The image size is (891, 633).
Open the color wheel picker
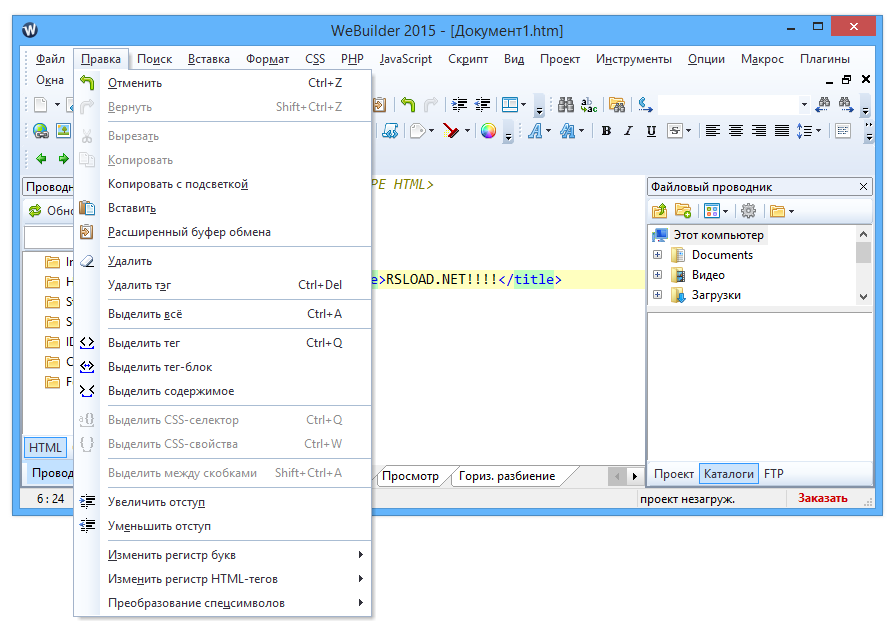pyautogui.click(x=488, y=131)
